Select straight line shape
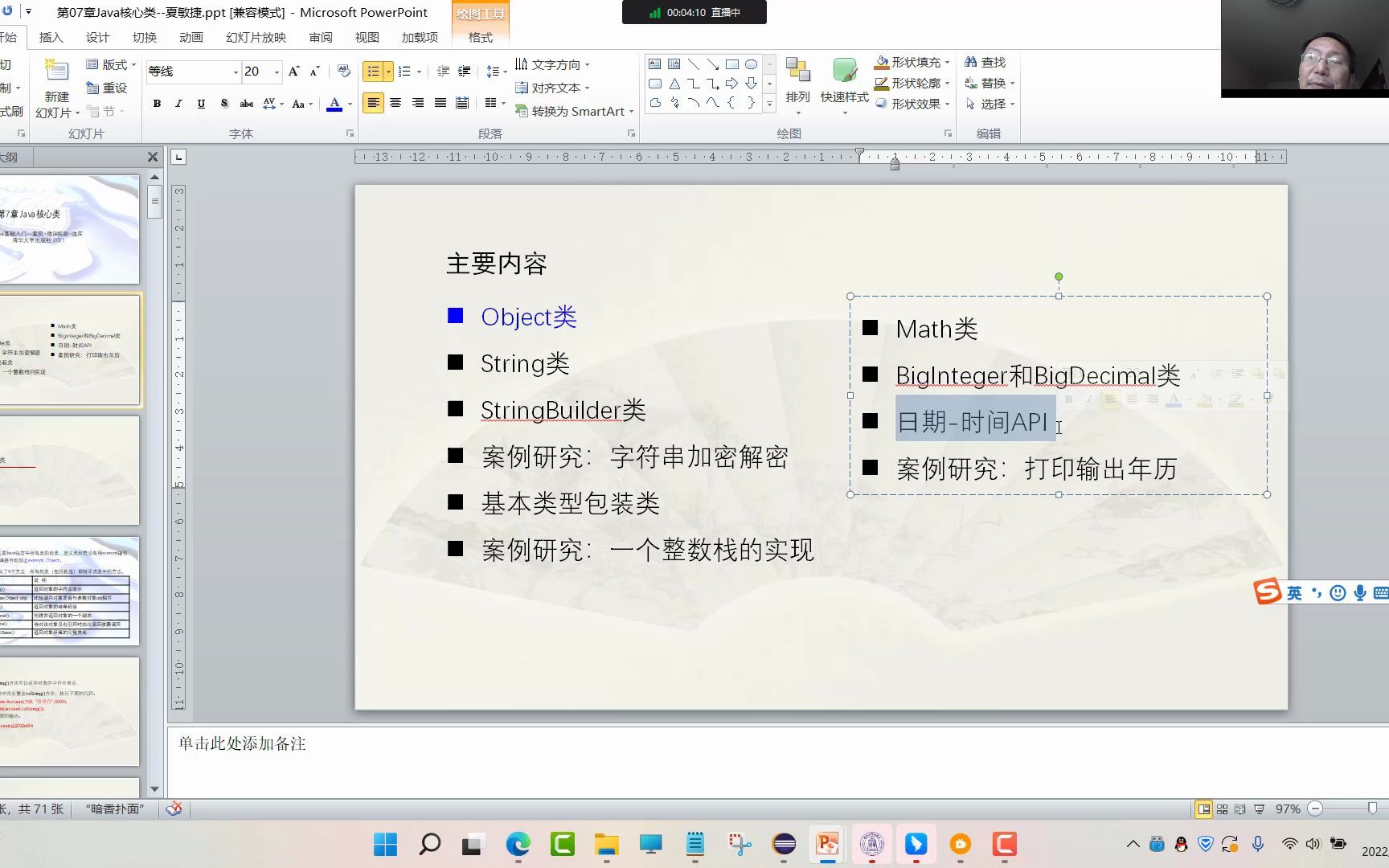 (x=694, y=64)
